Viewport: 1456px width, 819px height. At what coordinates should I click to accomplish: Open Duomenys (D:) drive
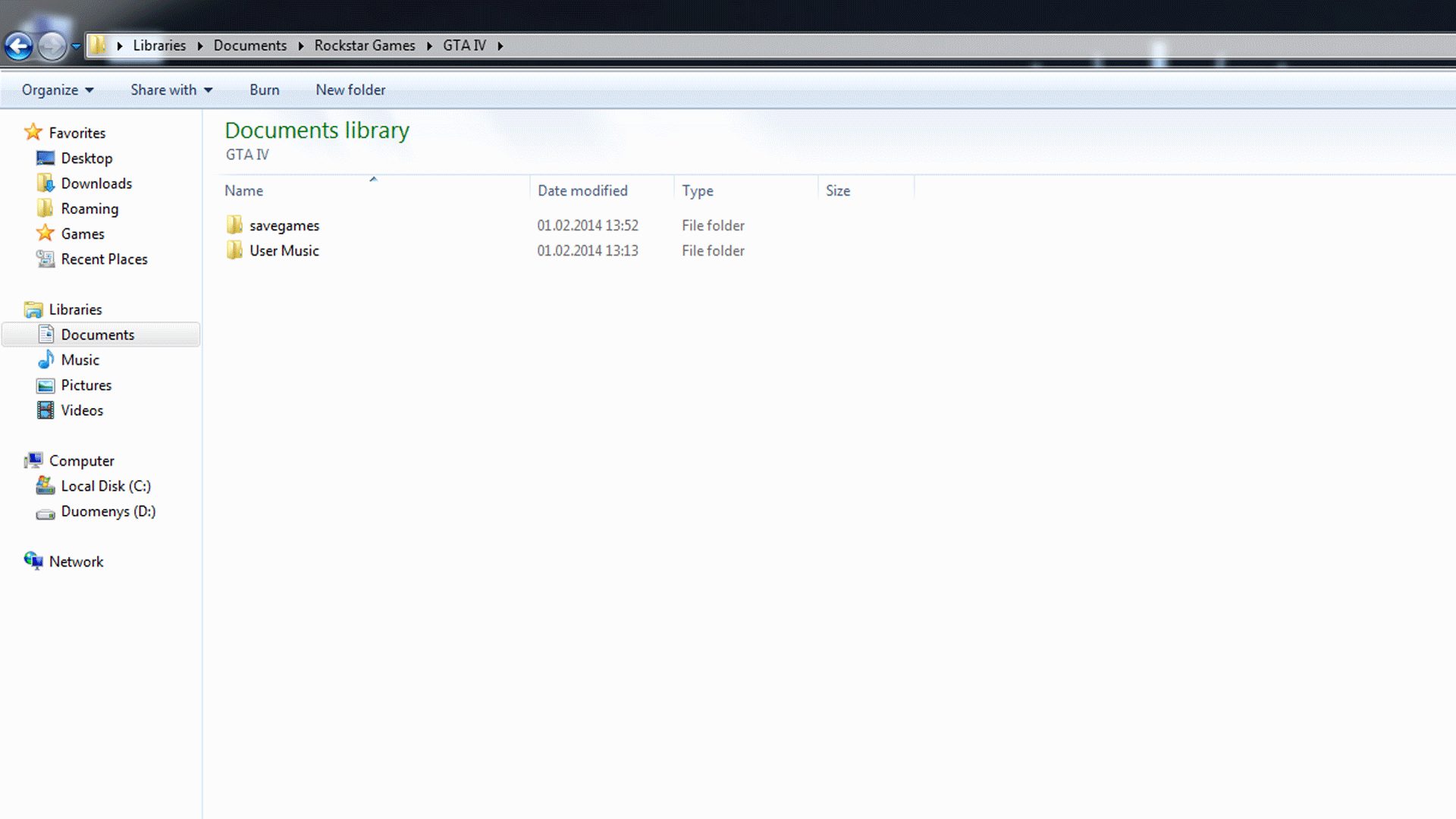click(108, 511)
